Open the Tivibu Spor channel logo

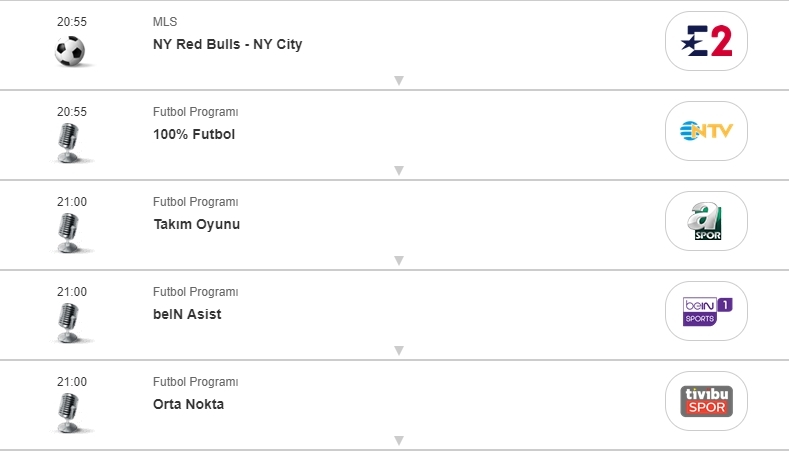[x=706, y=401]
